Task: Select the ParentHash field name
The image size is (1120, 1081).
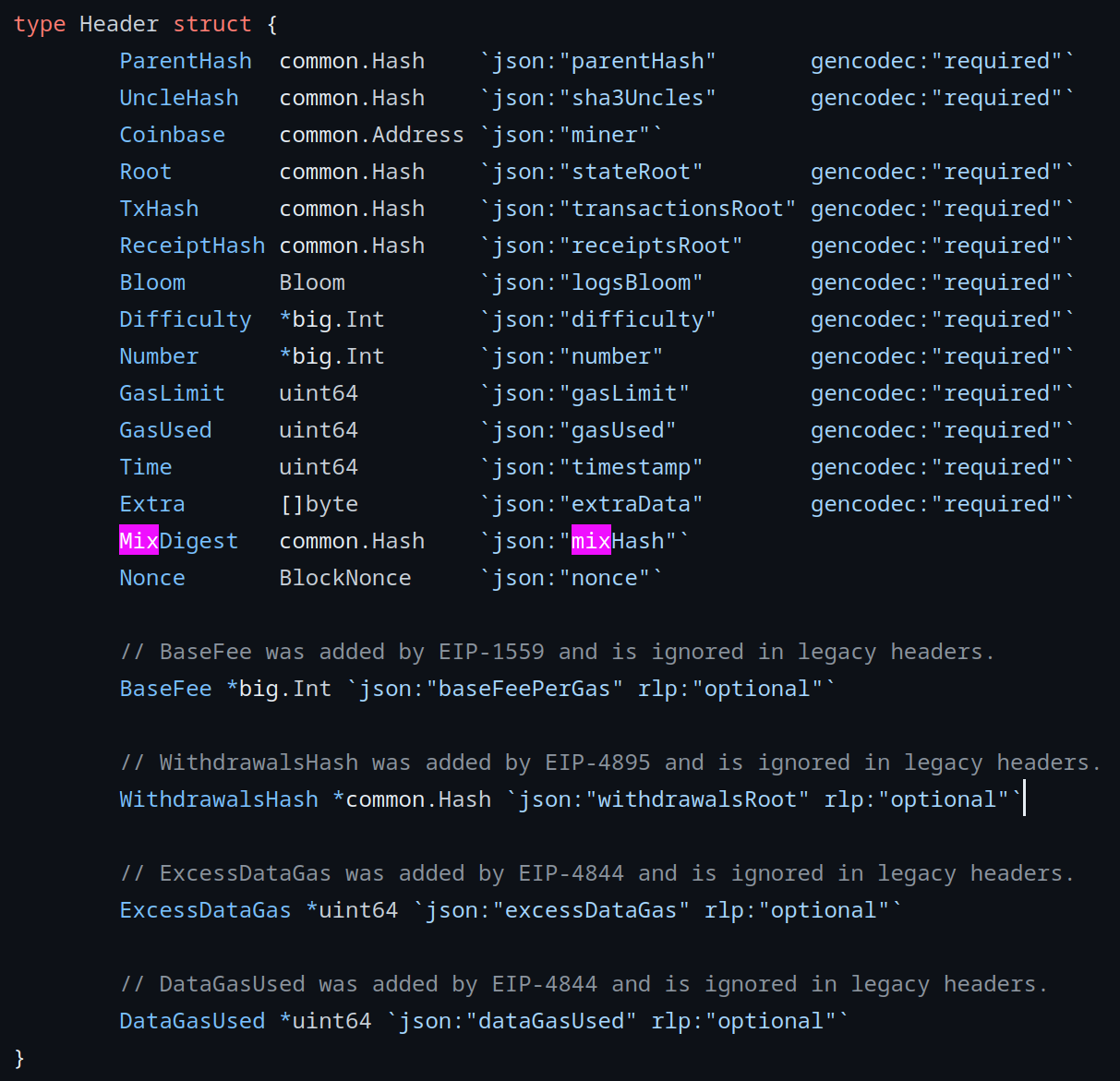Action: 185,60
